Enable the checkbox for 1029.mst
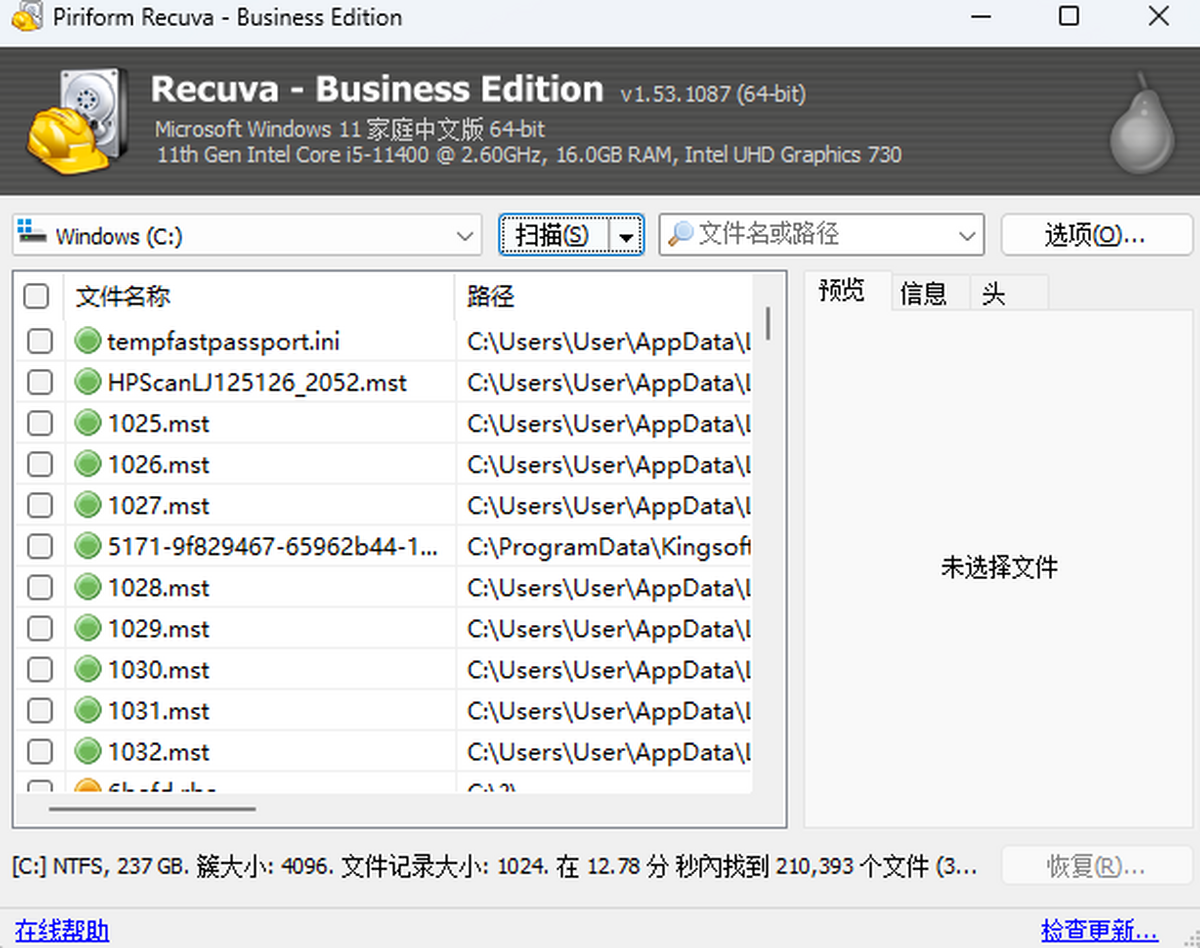The image size is (1200, 948). click(x=39, y=629)
